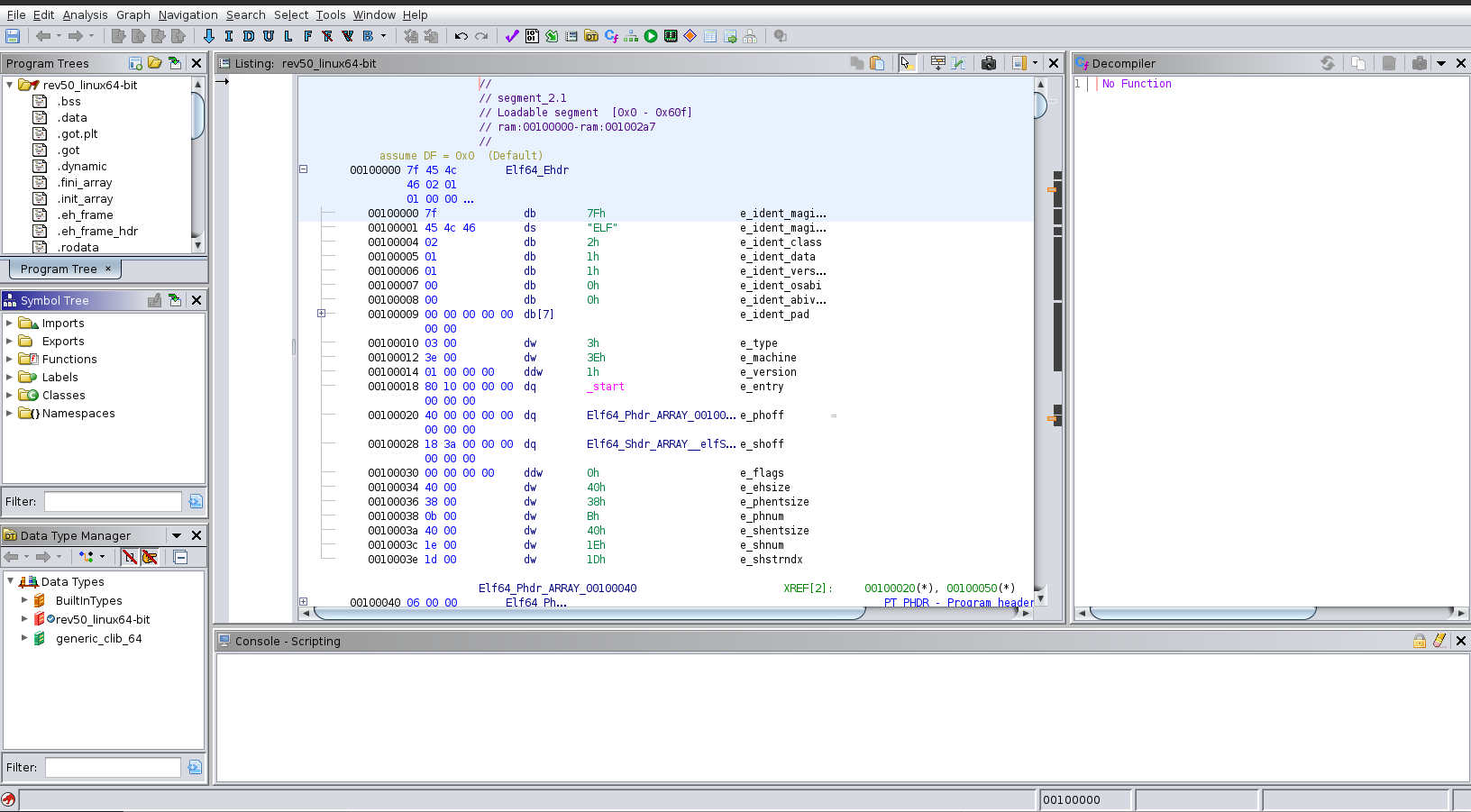Open the Navigation menu

point(187,14)
